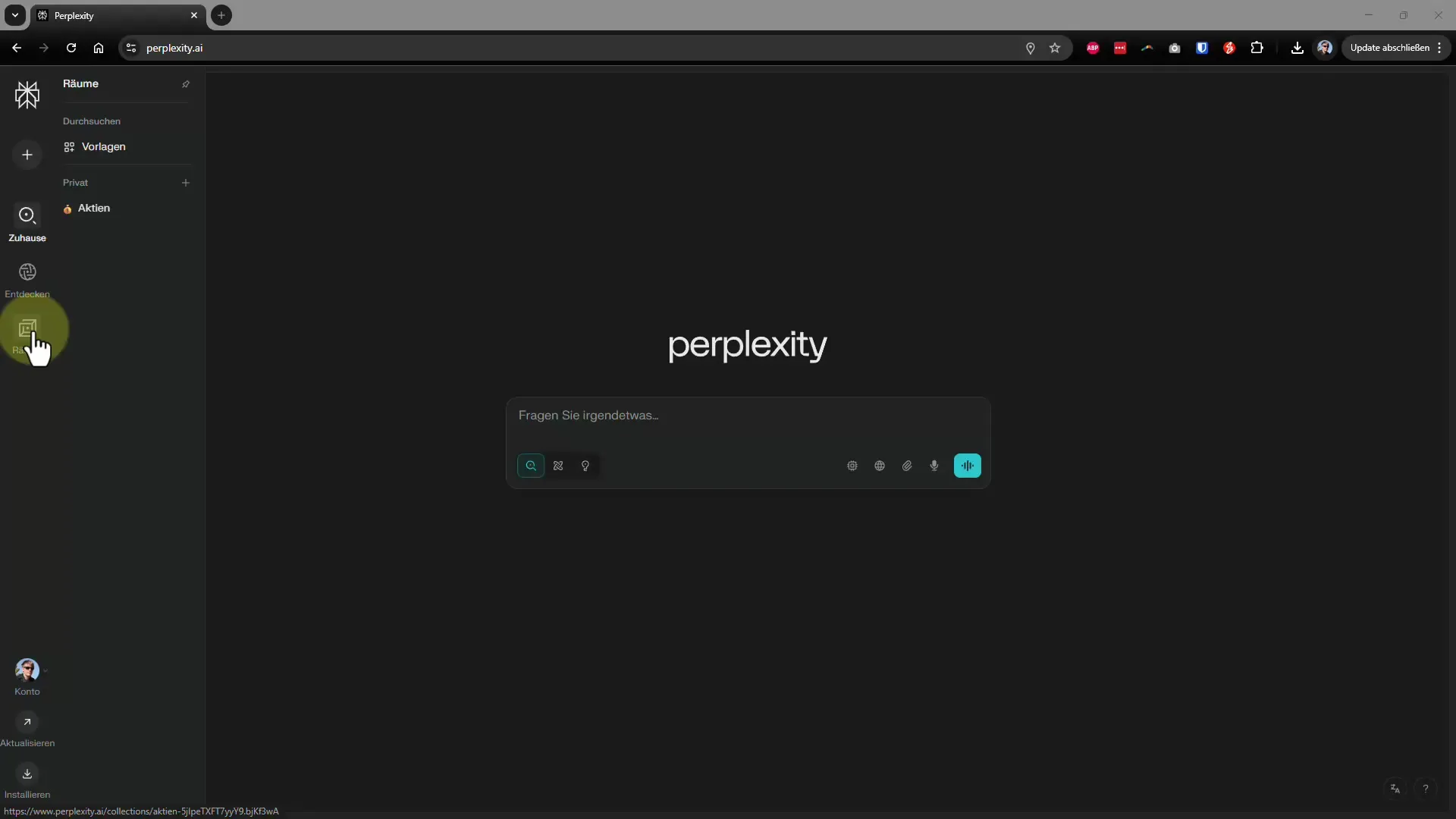Click the Perplexity logo in the sidebar
The width and height of the screenshot is (1456, 819).
[x=27, y=95]
